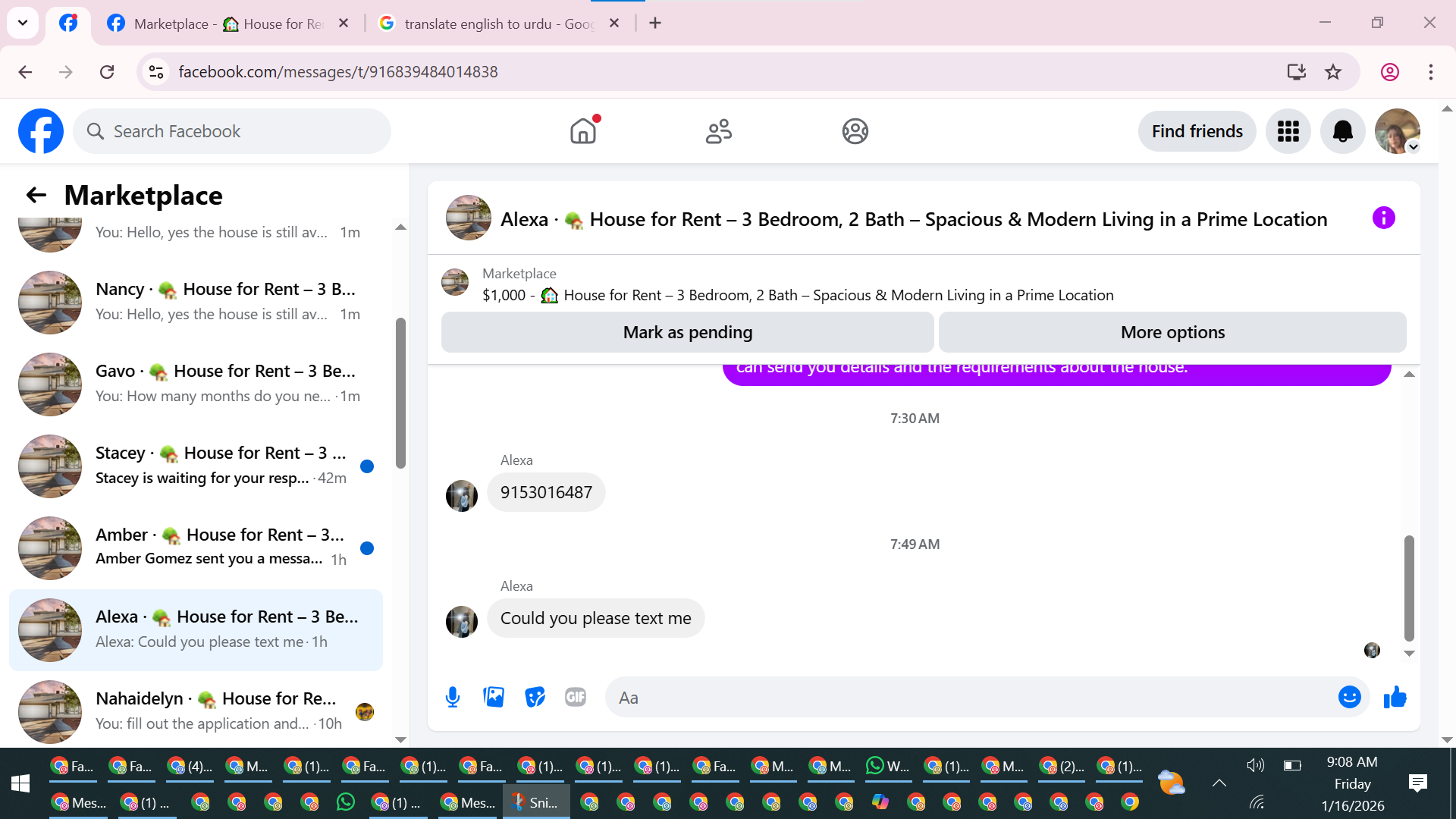Click the voice clip microphone icon
The height and width of the screenshot is (819, 1456).
pyautogui.click(x=453, y=697)
